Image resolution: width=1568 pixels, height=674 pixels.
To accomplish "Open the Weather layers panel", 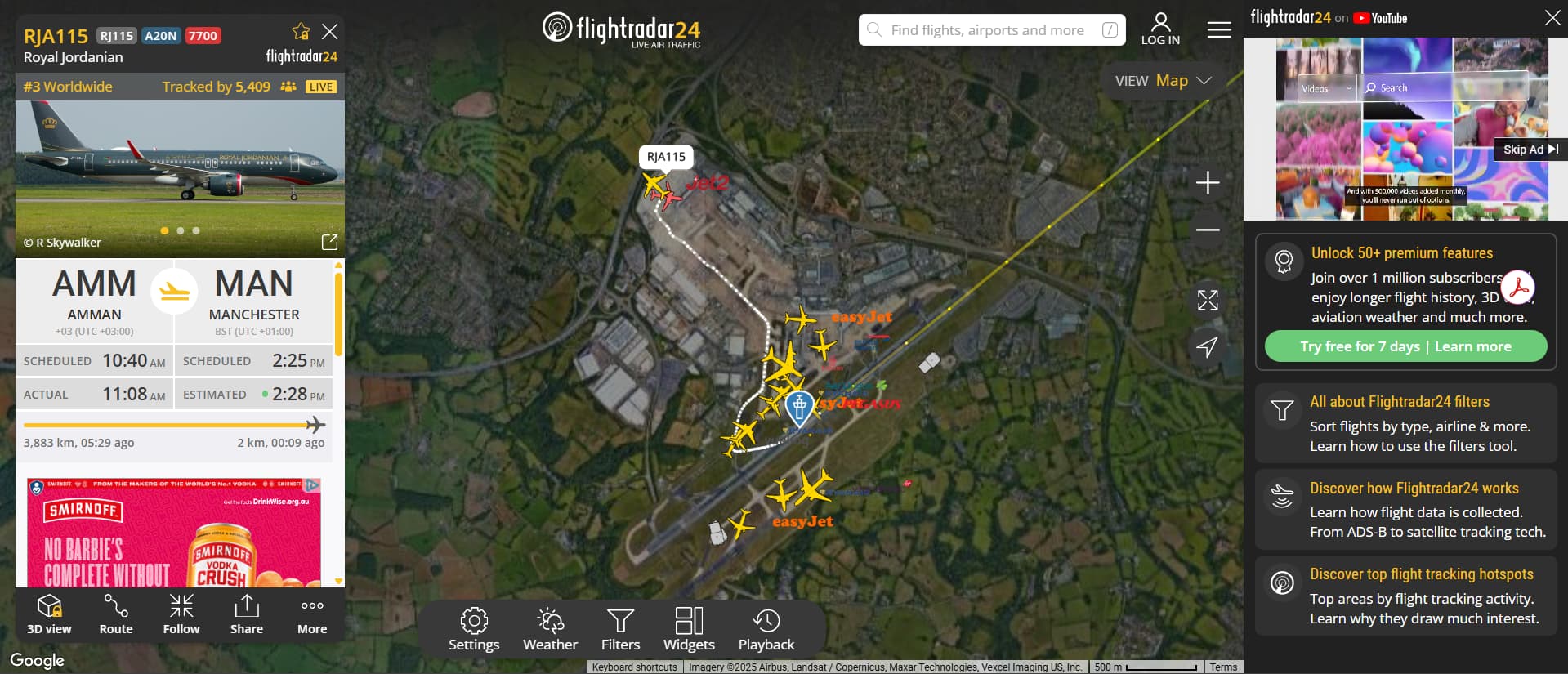I will click(x=550, y=629).
